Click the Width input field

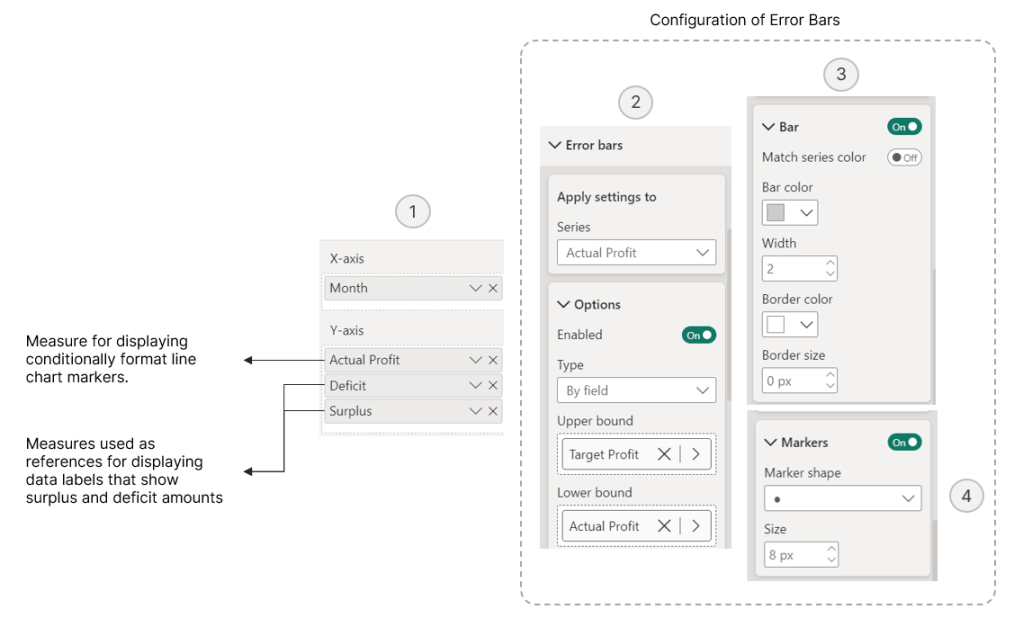[792, 268]
